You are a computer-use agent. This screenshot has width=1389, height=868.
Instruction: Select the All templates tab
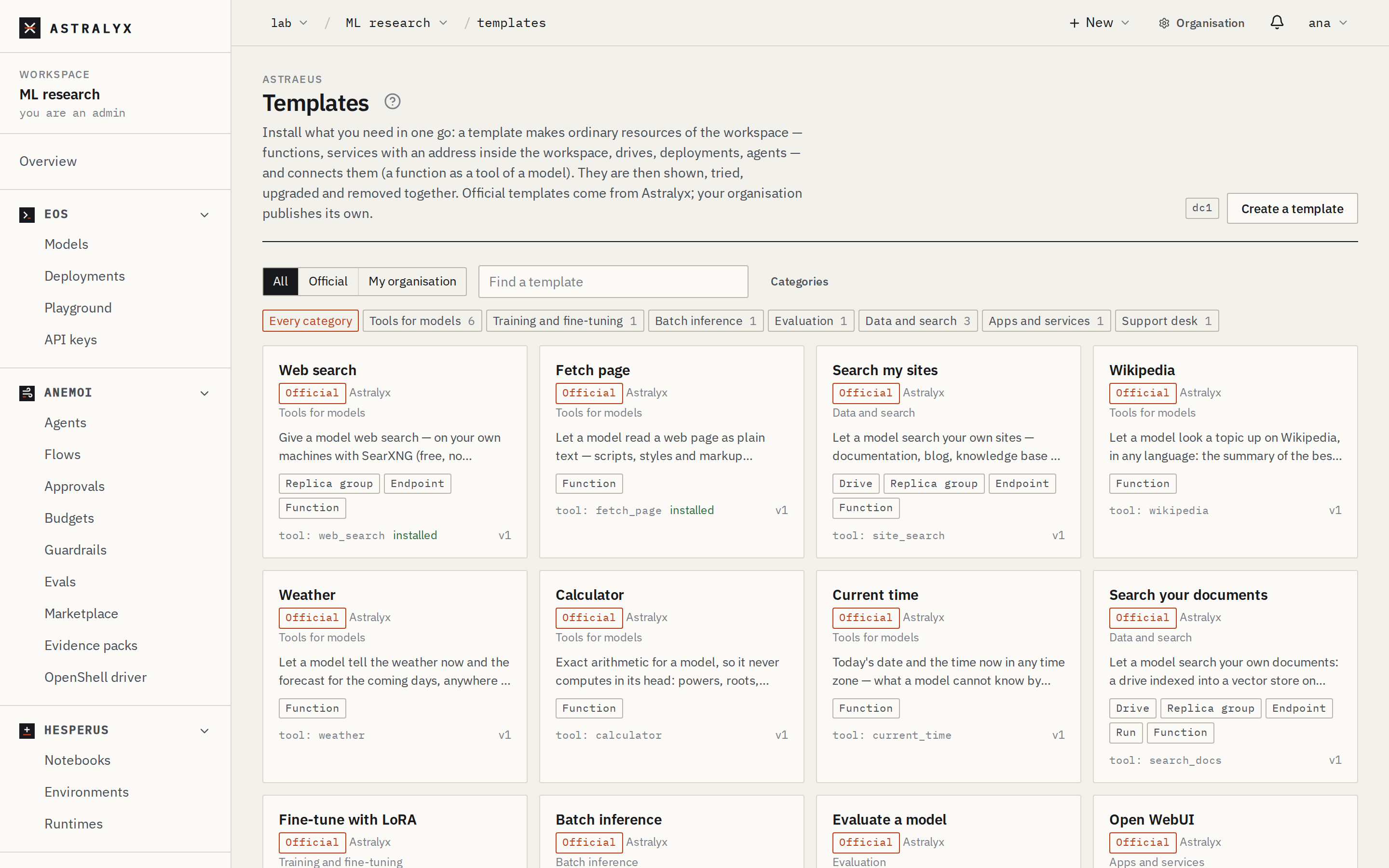(x=281, y=281)
